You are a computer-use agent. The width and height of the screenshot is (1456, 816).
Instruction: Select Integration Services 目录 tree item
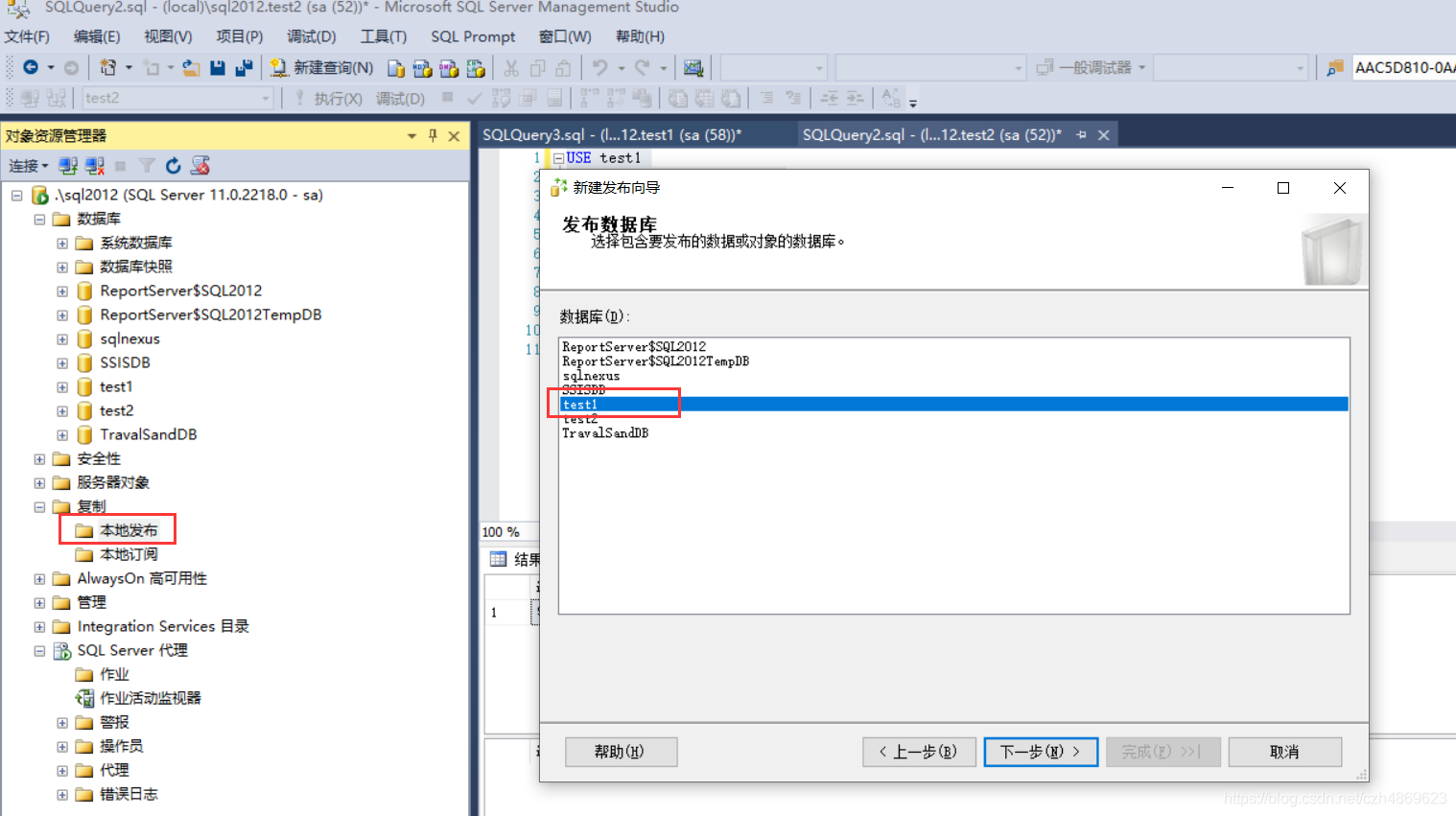click(163, 626)
